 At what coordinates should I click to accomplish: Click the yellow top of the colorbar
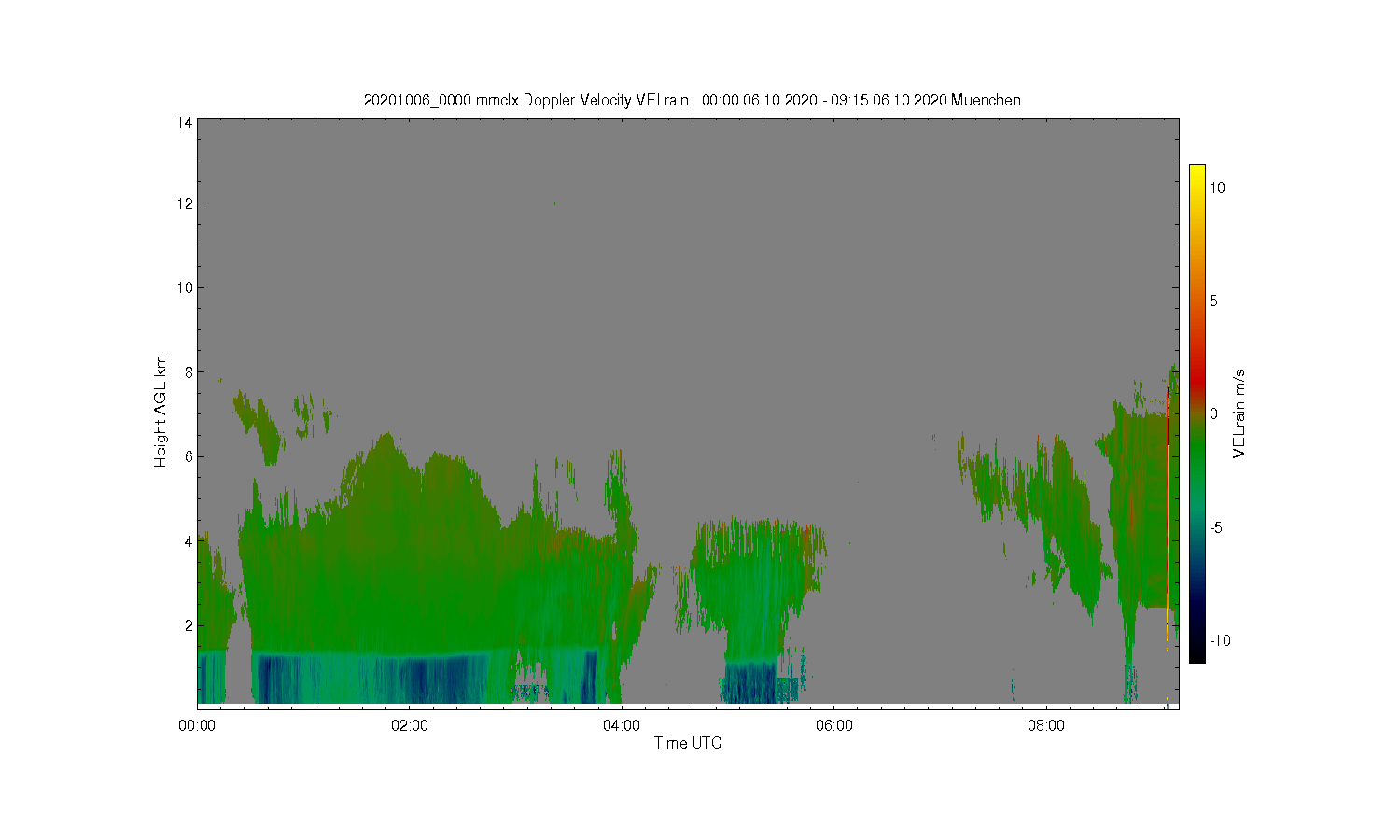tap(1197, 172)
